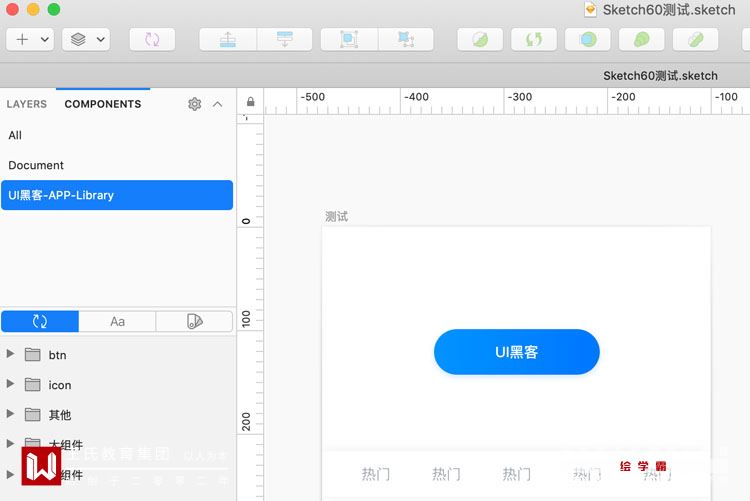Show Text Styles with the Aa tab
Screen dimensions: 750x501
pyautogui.click(x=117, y=321)
